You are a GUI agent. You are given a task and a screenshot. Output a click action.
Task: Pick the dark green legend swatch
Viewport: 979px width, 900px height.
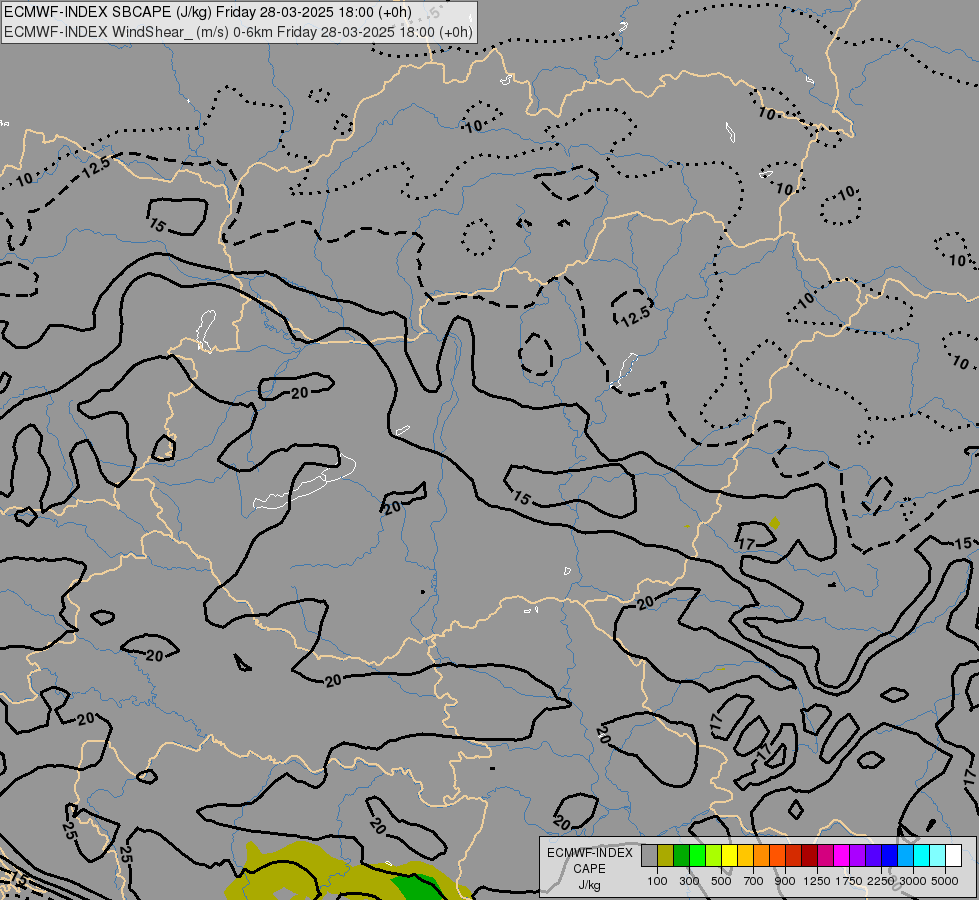point(681,856)
